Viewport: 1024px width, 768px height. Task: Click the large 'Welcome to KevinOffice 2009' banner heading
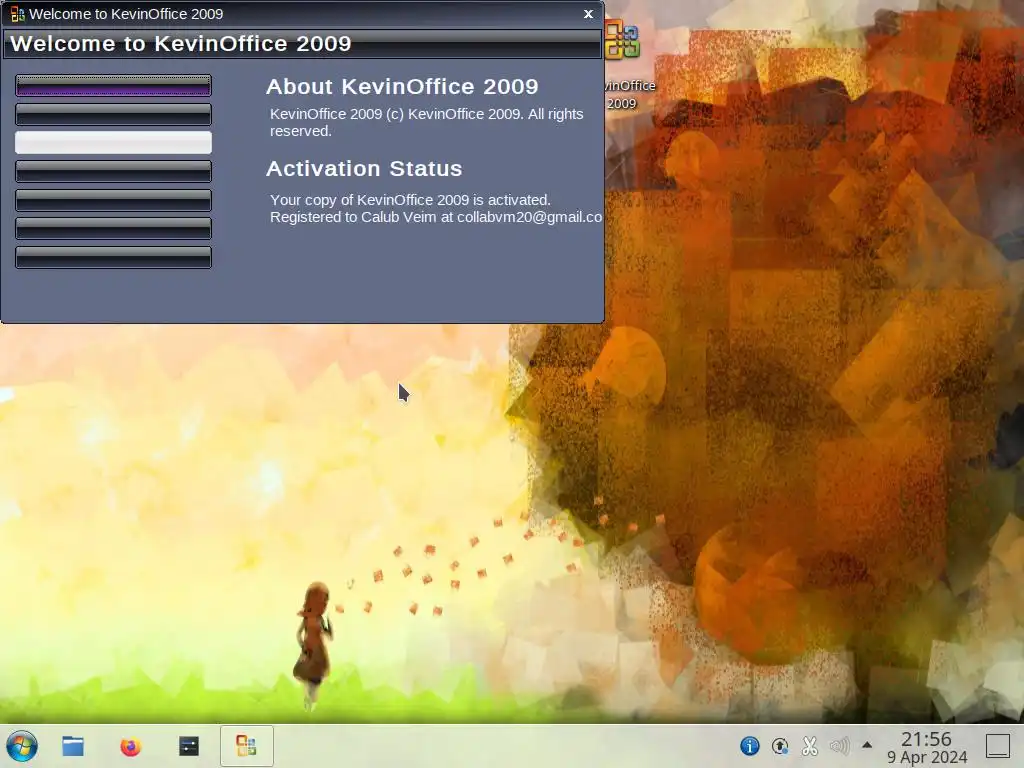(x=181, y=43)
